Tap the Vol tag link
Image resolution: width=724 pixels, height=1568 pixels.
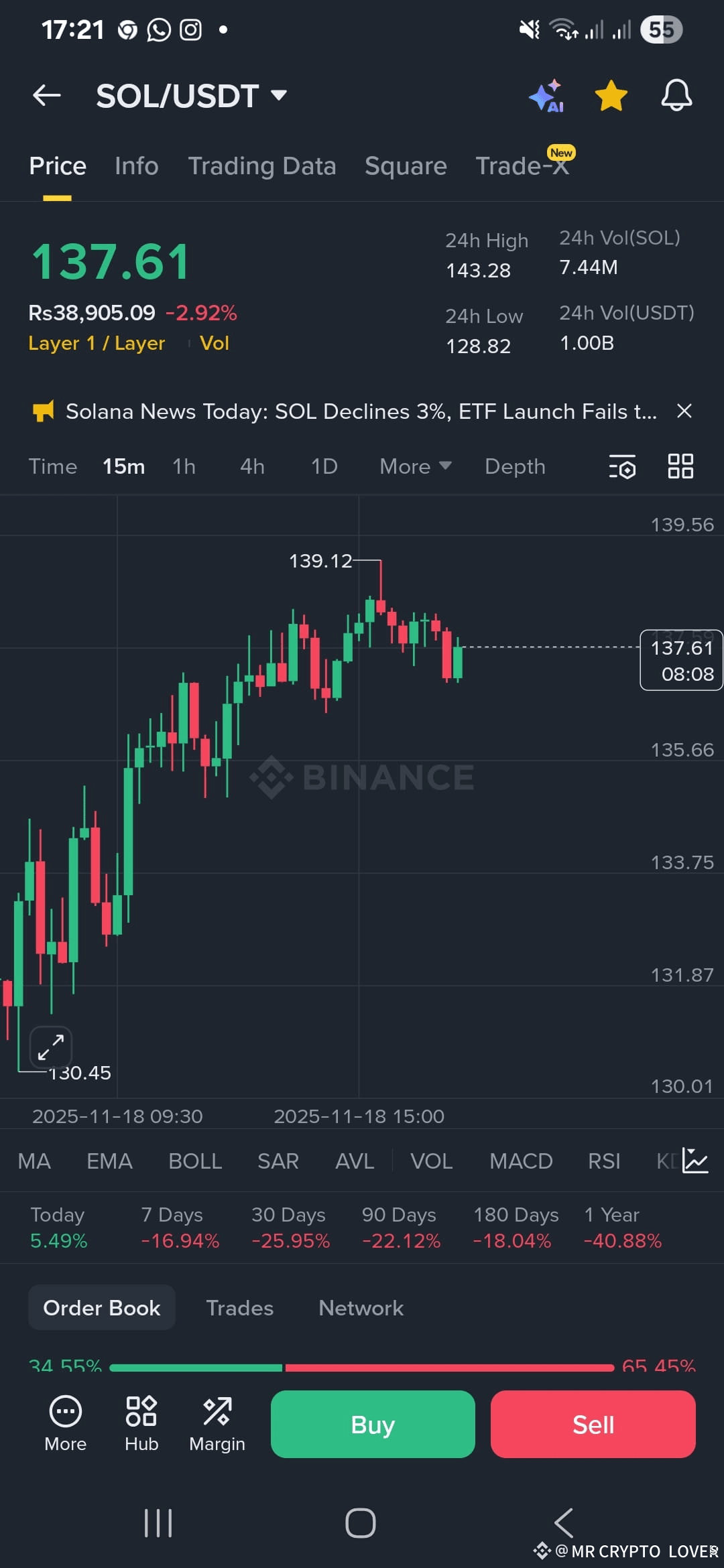[215, 343]
